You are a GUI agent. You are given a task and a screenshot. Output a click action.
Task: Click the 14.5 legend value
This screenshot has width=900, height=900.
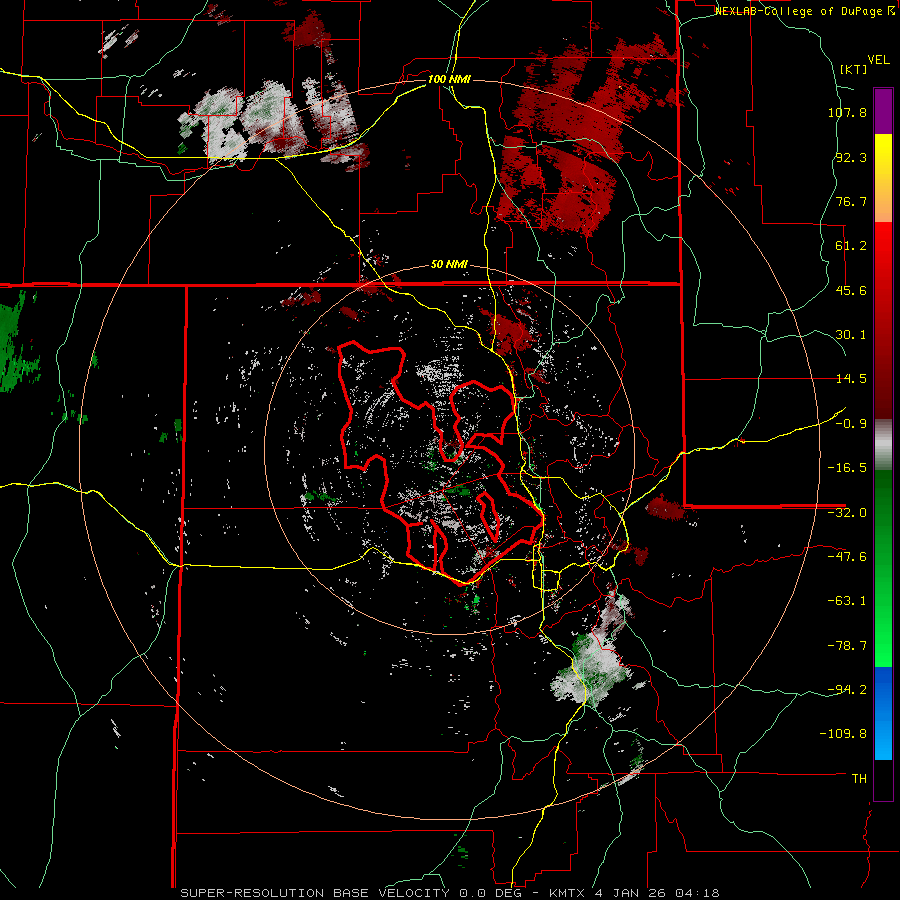coord(851,379)
